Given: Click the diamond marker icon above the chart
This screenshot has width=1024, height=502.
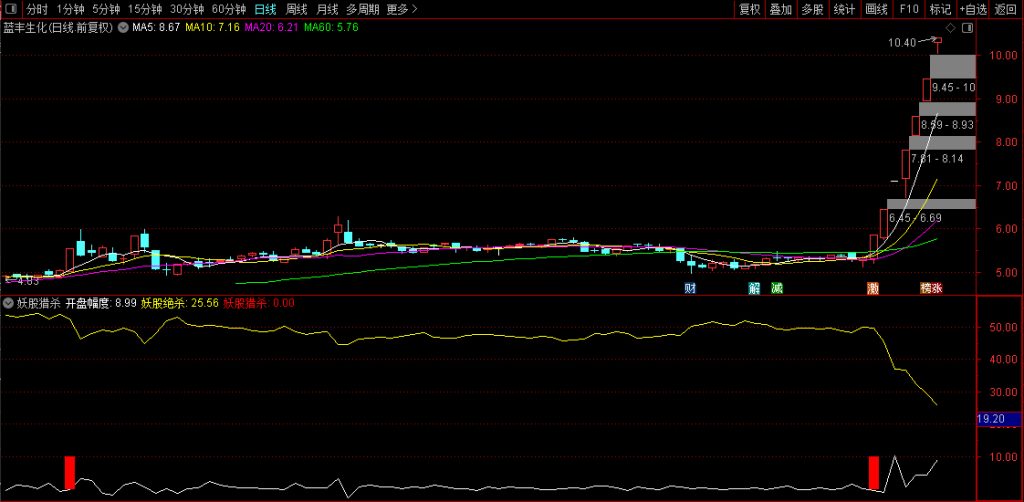Looking at the screenshot, I should 949,28.
